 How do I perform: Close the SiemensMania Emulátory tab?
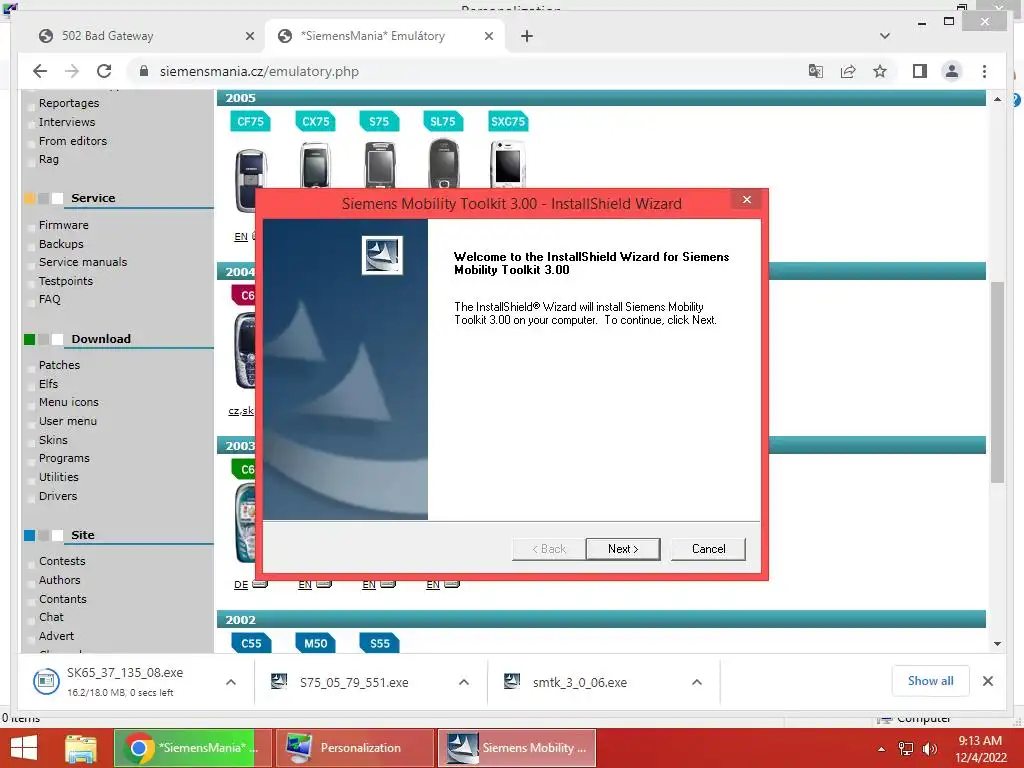point(488,37)
